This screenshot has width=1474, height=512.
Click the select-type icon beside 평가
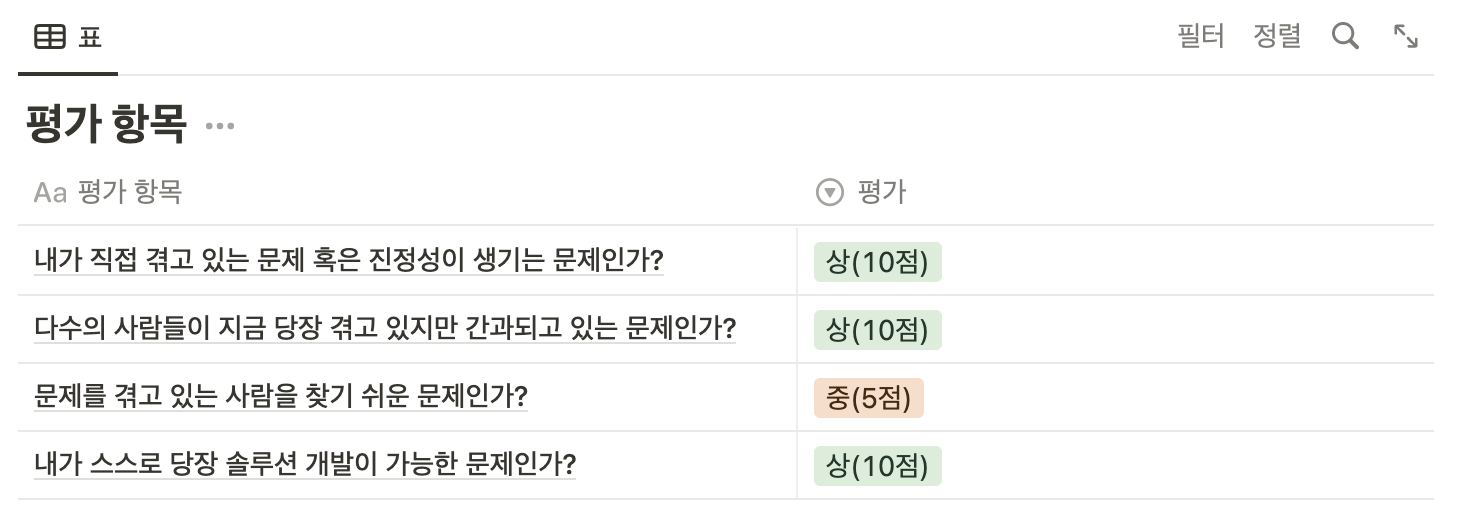point(830,192)
